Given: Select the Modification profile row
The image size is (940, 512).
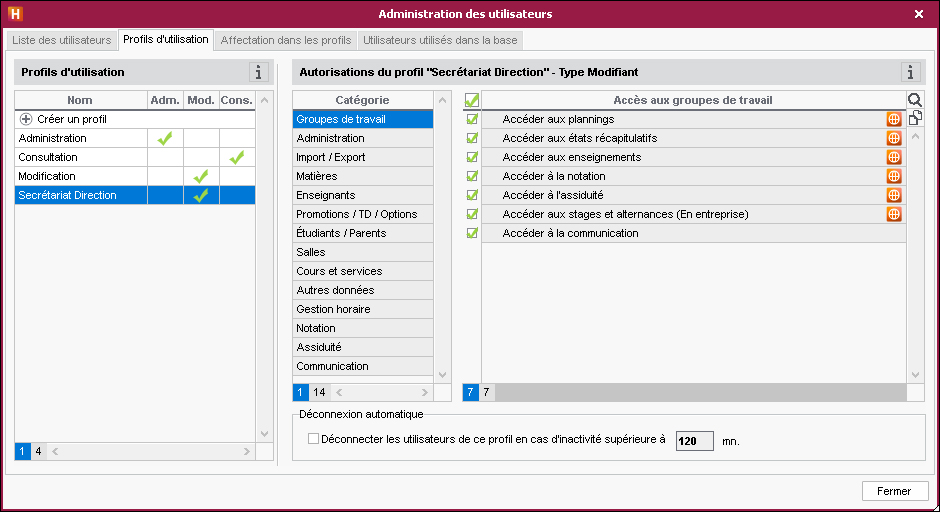Looking at the screenshot, I should (135, 176).
